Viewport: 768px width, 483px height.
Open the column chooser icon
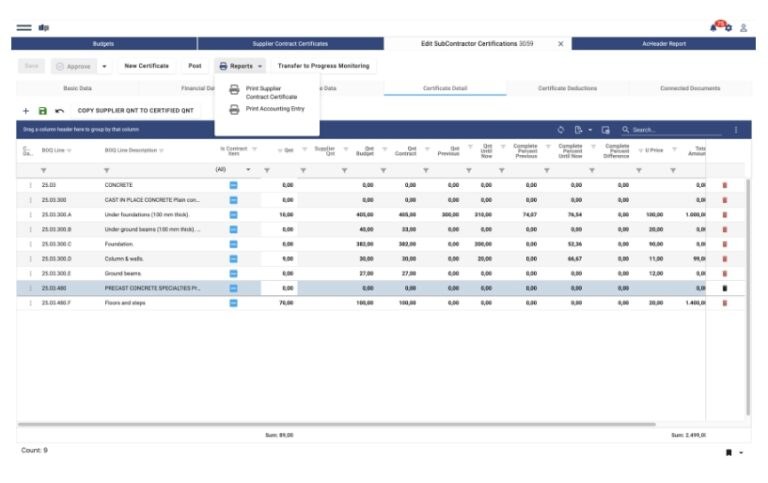click(605, 130)
